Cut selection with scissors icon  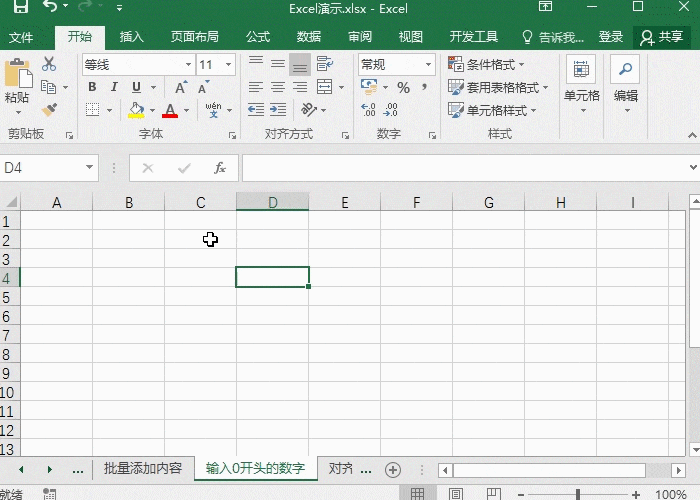[x=49, y=64]
